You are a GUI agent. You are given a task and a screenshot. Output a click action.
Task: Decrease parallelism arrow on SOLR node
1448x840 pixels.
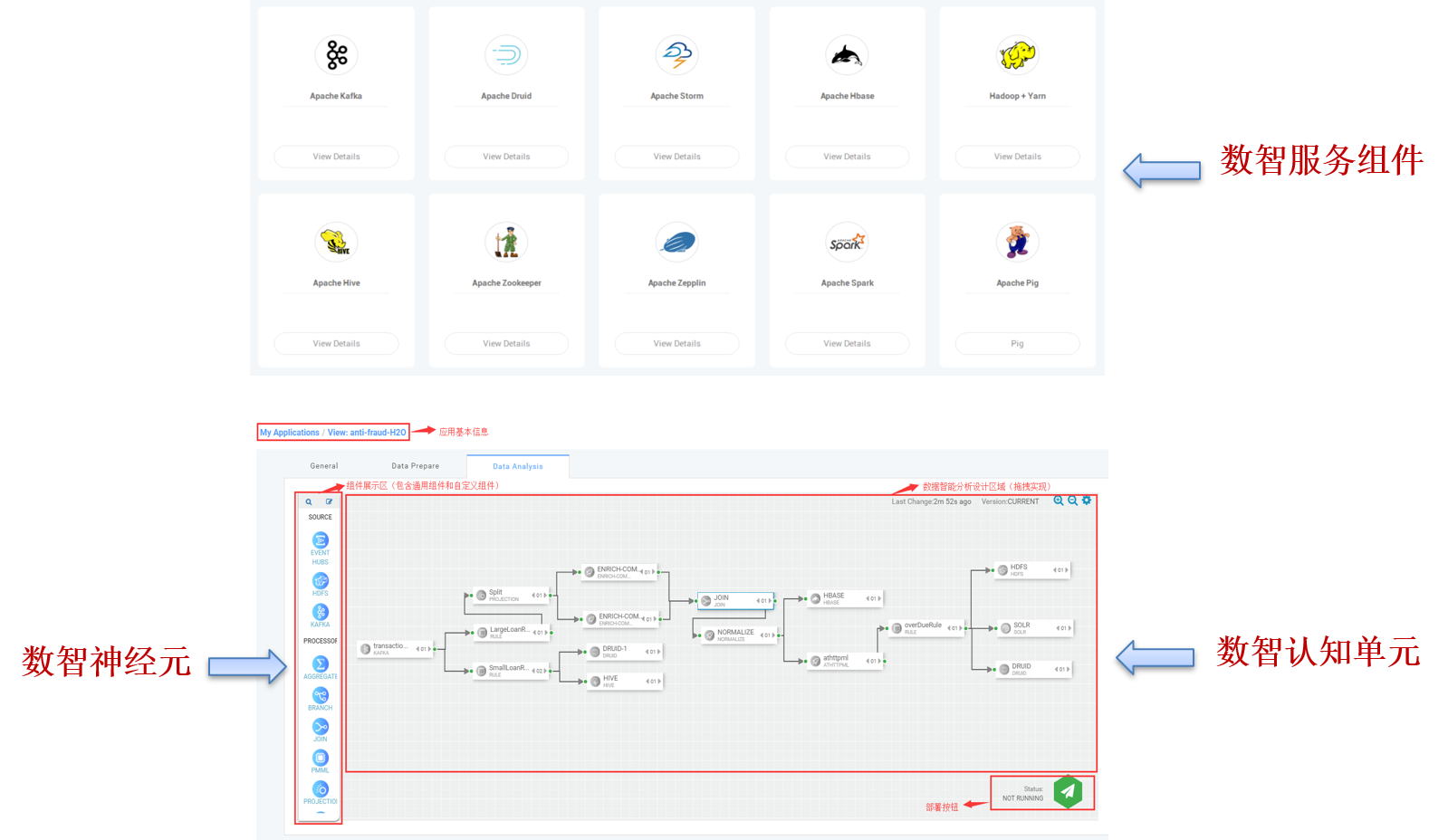pos(1058,628)
